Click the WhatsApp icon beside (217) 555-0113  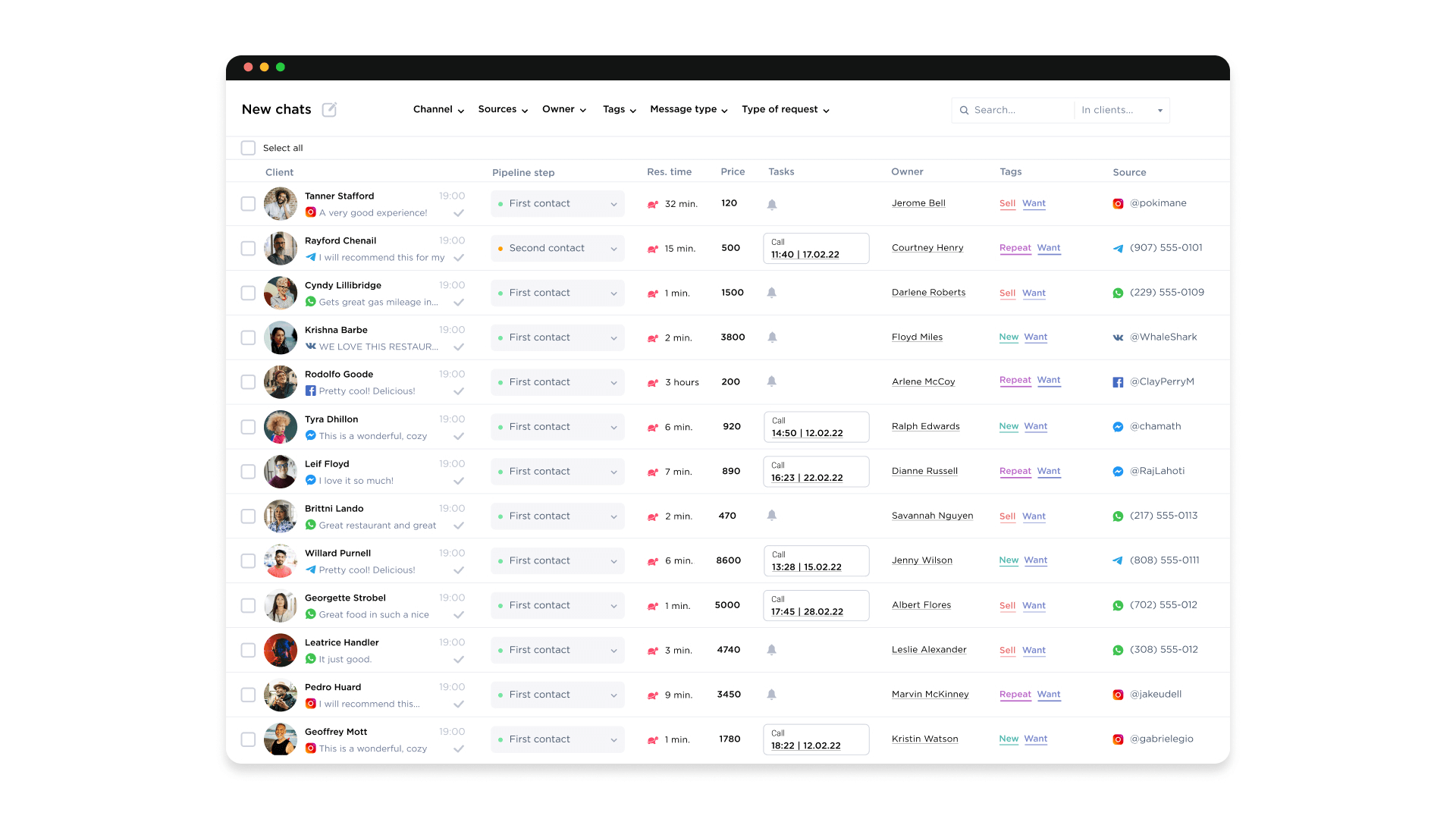click(1118, 516)
